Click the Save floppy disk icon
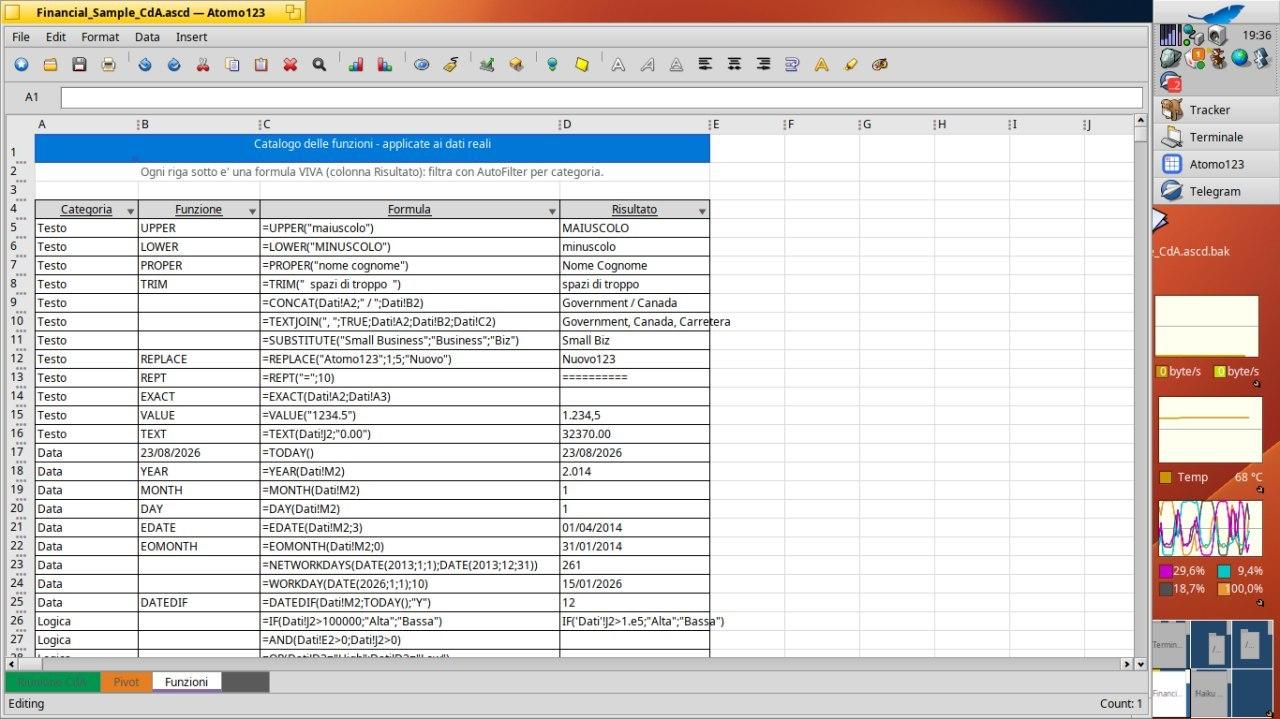The height and width of the screenshot is (719, 1280). click(x=79, y=64)
